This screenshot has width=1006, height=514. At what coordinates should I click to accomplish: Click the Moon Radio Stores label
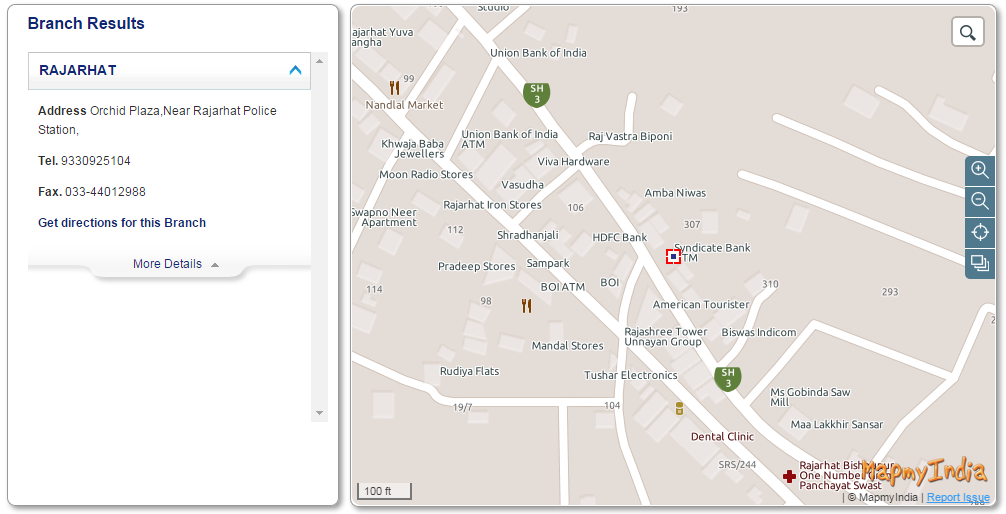(426, 175)
